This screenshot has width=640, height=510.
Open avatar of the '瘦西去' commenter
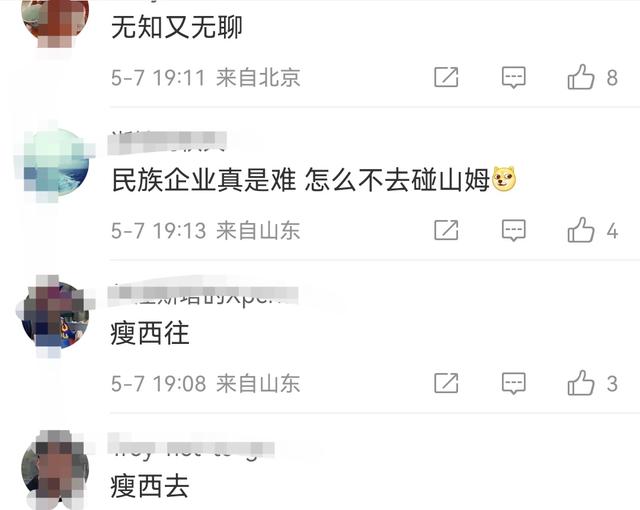pyautogui.click(x=55, y=469)
